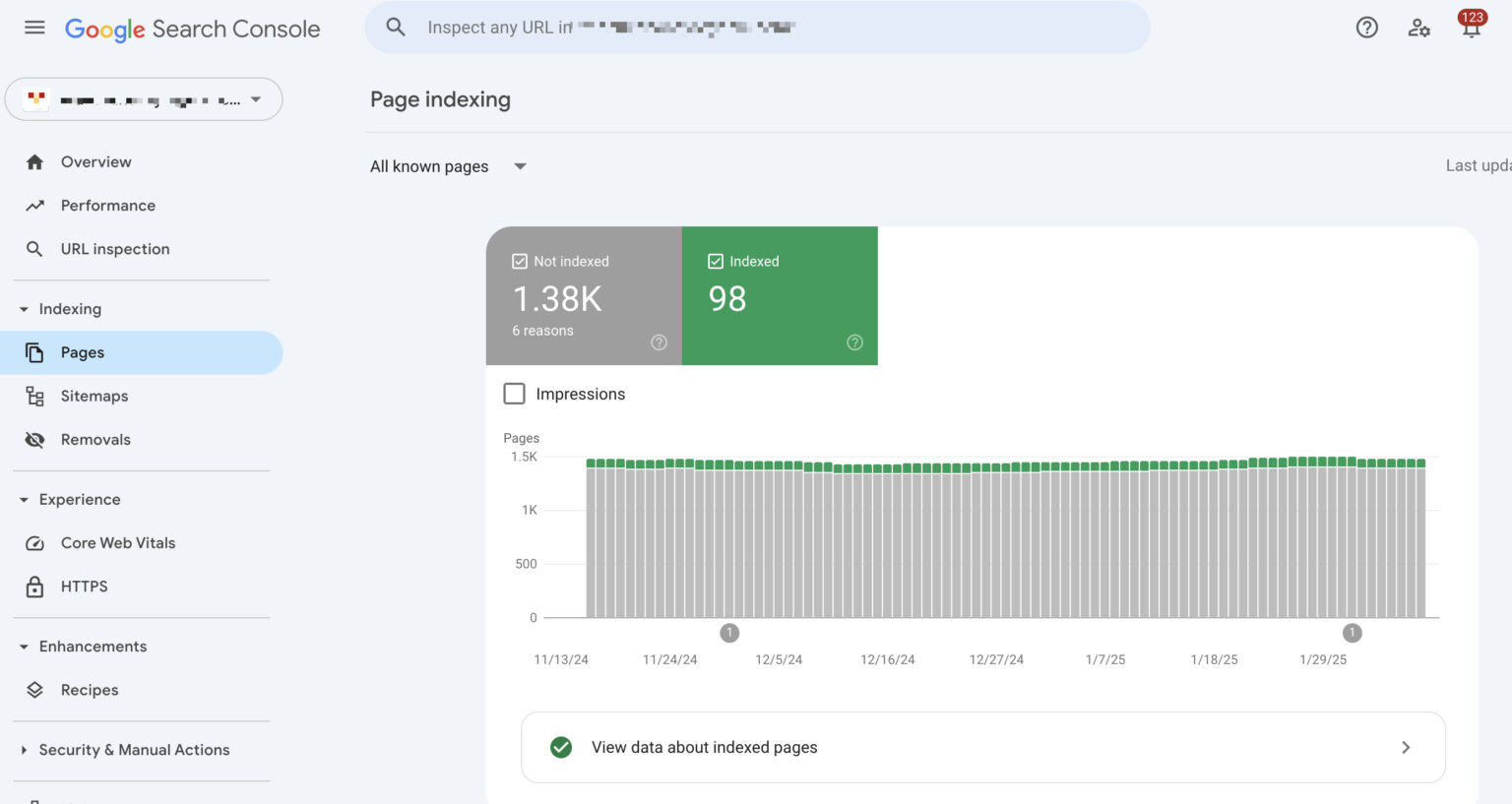The height and width of the screenshot is (804, 1512).
Task: Click the Removals eye-slash icon
Action: (x=33, y=439)
